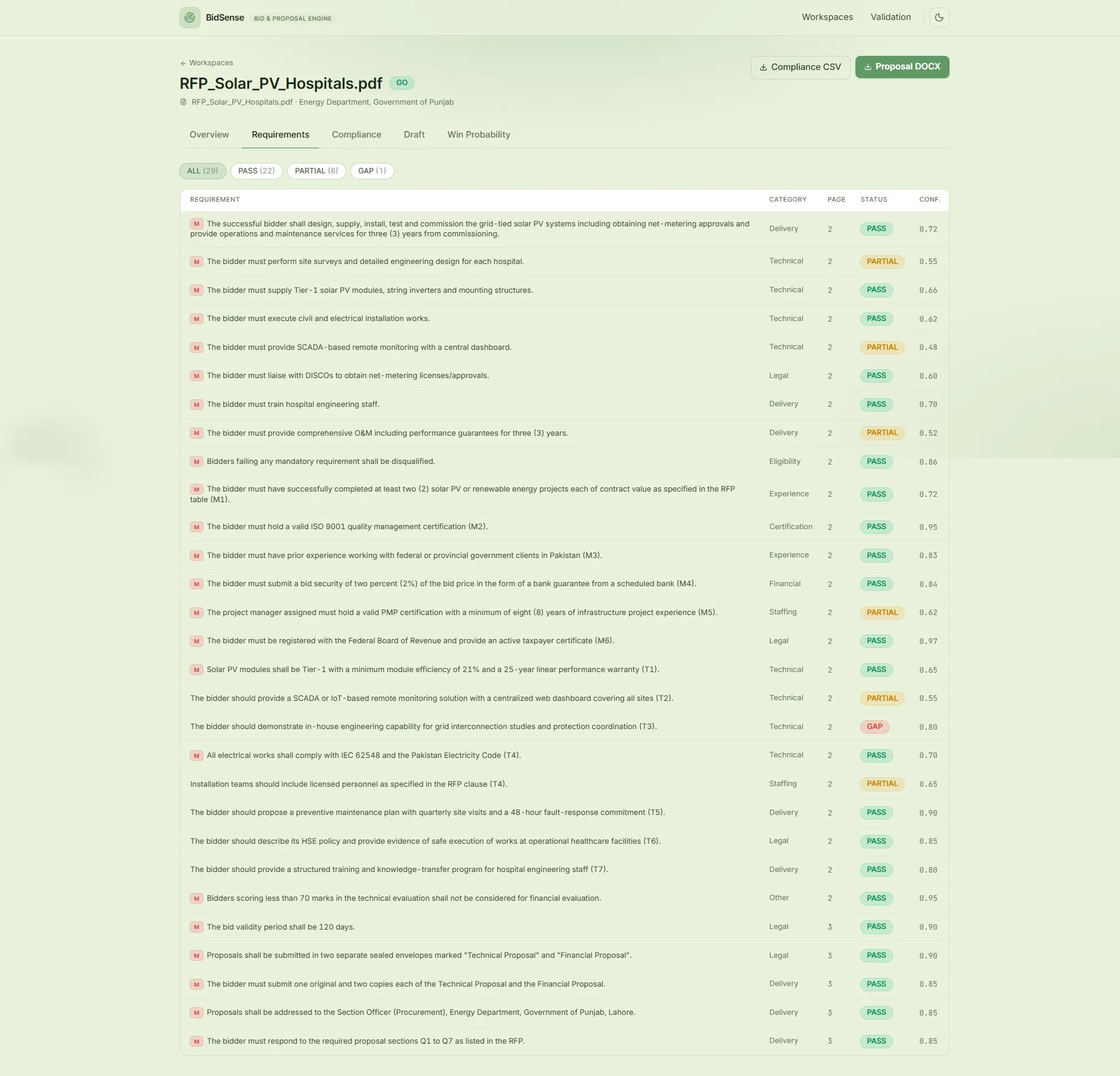This screenshot has width=1120, height=1076.
Task: Click M badge on Federal Board of Revenue row
Action: [x=196, y=641]
